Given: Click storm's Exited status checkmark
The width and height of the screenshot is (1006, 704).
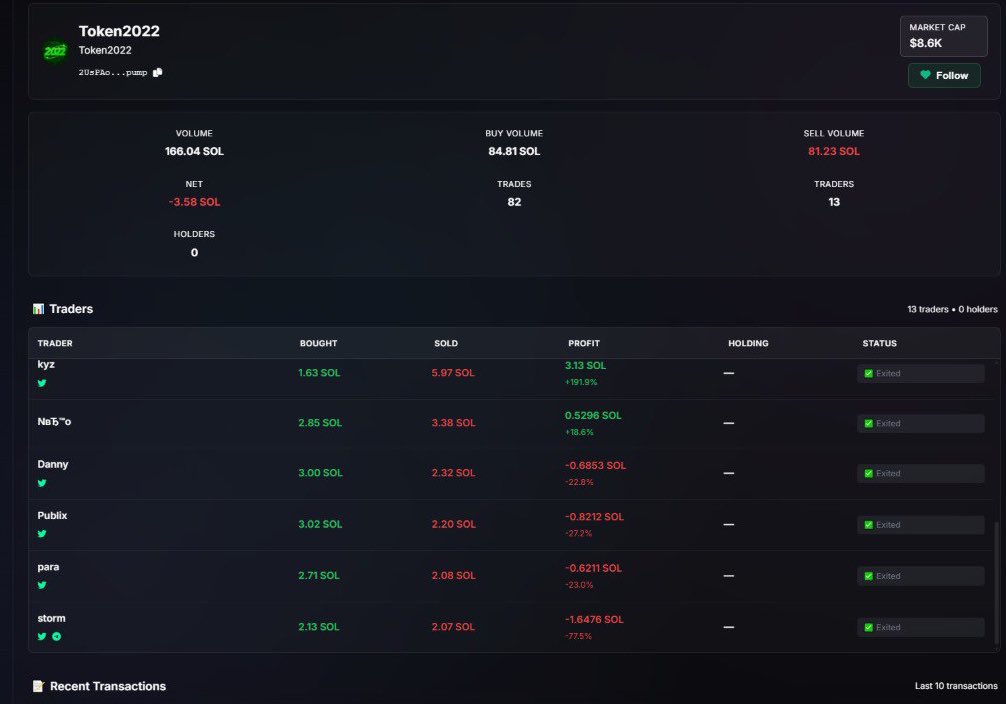Looking at the screenshot, I should pos(869,628).
